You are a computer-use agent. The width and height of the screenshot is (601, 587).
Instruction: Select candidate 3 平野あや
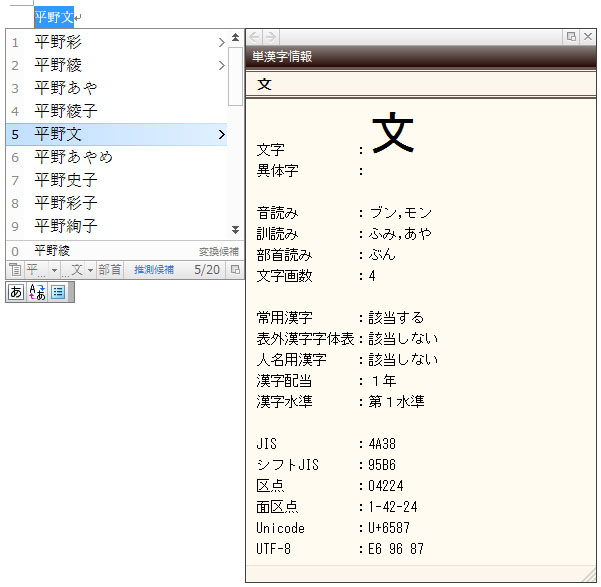(117, 88)
